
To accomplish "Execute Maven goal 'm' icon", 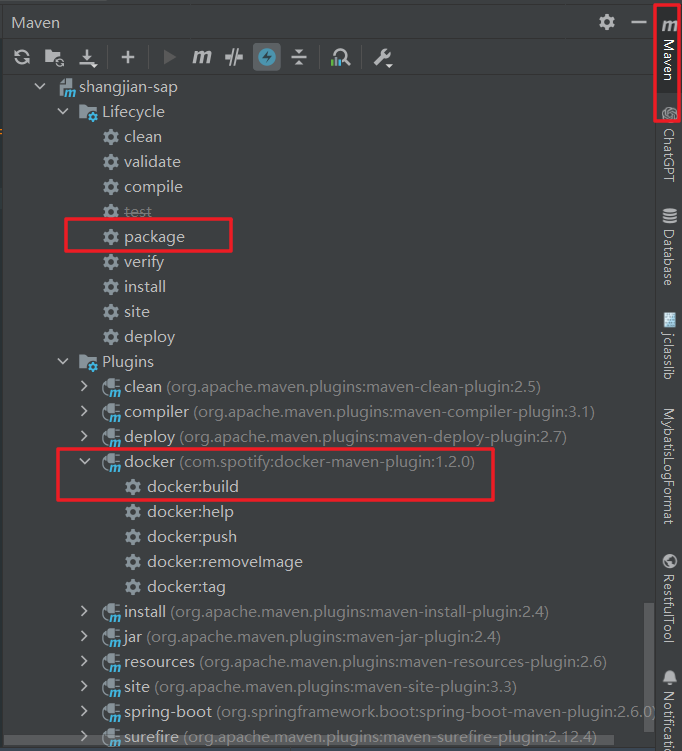I will click(x=202, y=57).
